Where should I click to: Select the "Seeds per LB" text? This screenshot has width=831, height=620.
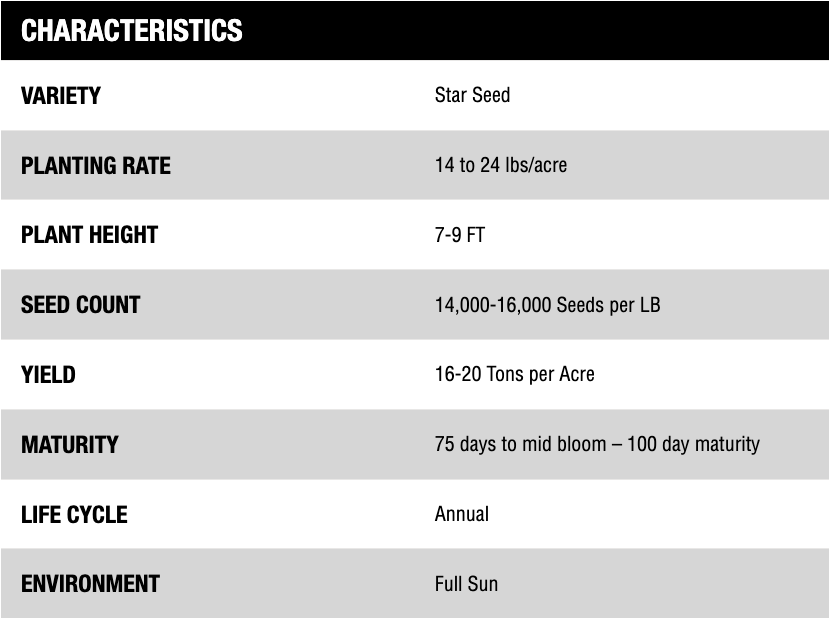tap(608, 305)
